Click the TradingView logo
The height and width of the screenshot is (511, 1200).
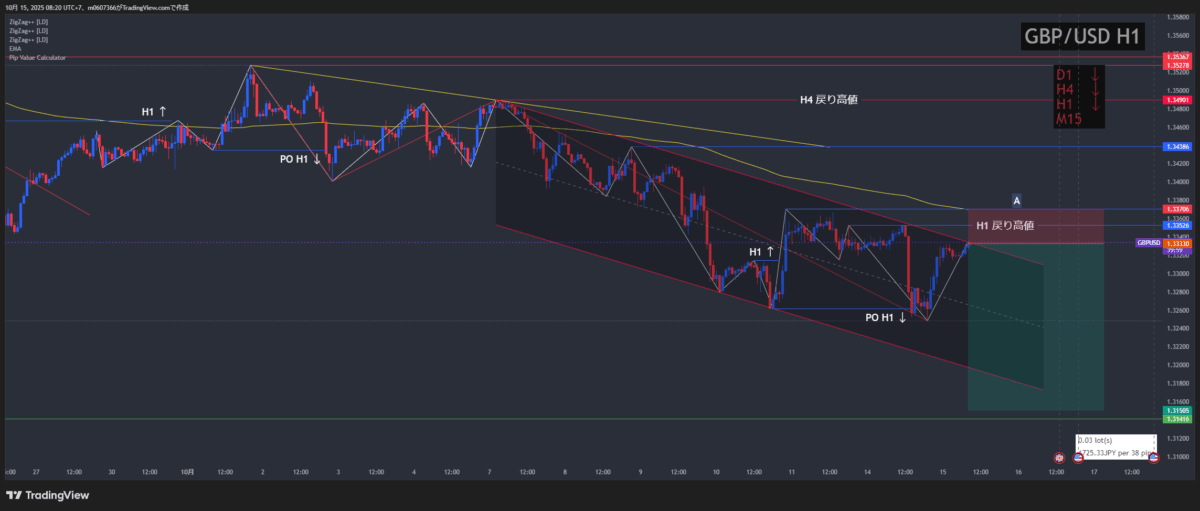click(x=48, y=495)
